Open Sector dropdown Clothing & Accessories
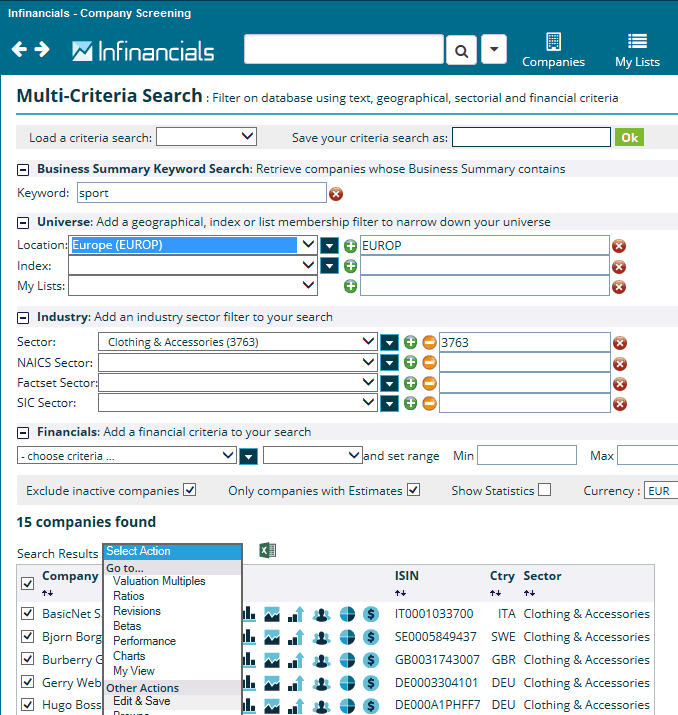The image size is (678, 715). point(238,342)
